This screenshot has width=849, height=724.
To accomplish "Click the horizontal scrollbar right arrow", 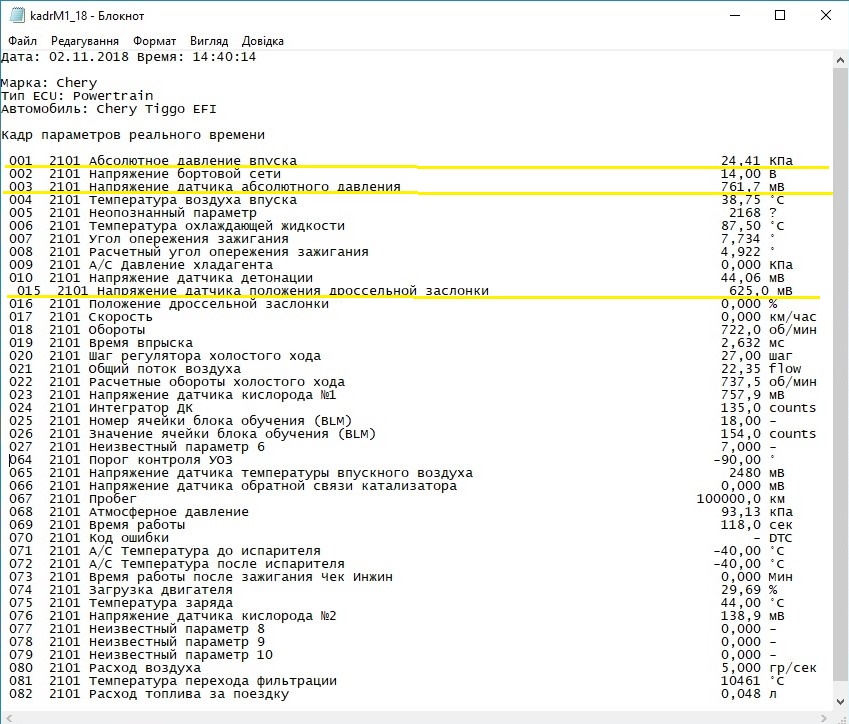I will tap(826, 718).
